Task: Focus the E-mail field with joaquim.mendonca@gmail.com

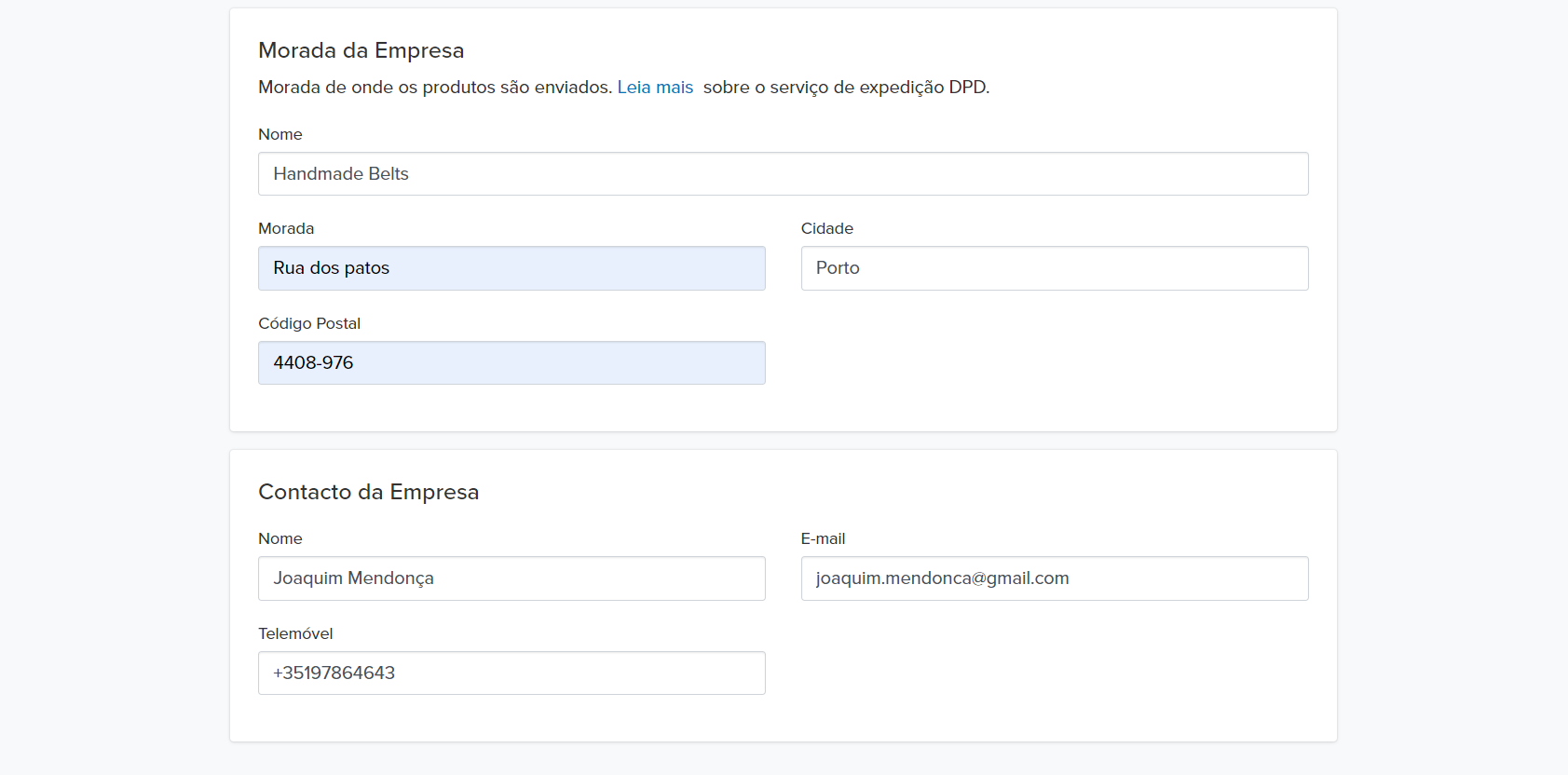Action: pyautogui.click(x=1054, y=578)
